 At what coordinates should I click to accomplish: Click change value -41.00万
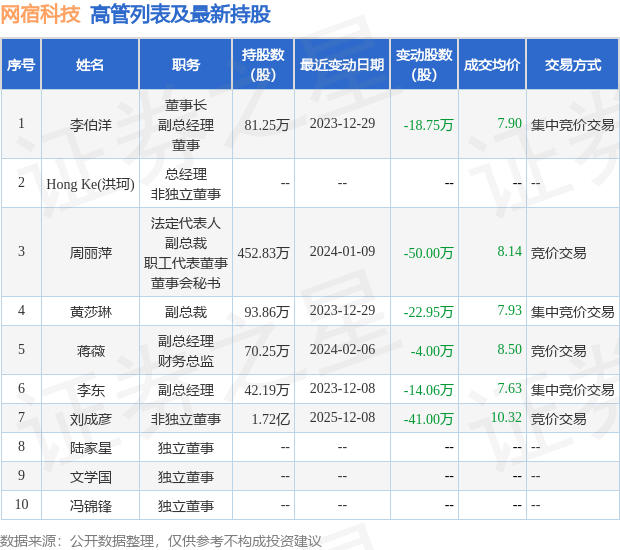pos(428,419)
